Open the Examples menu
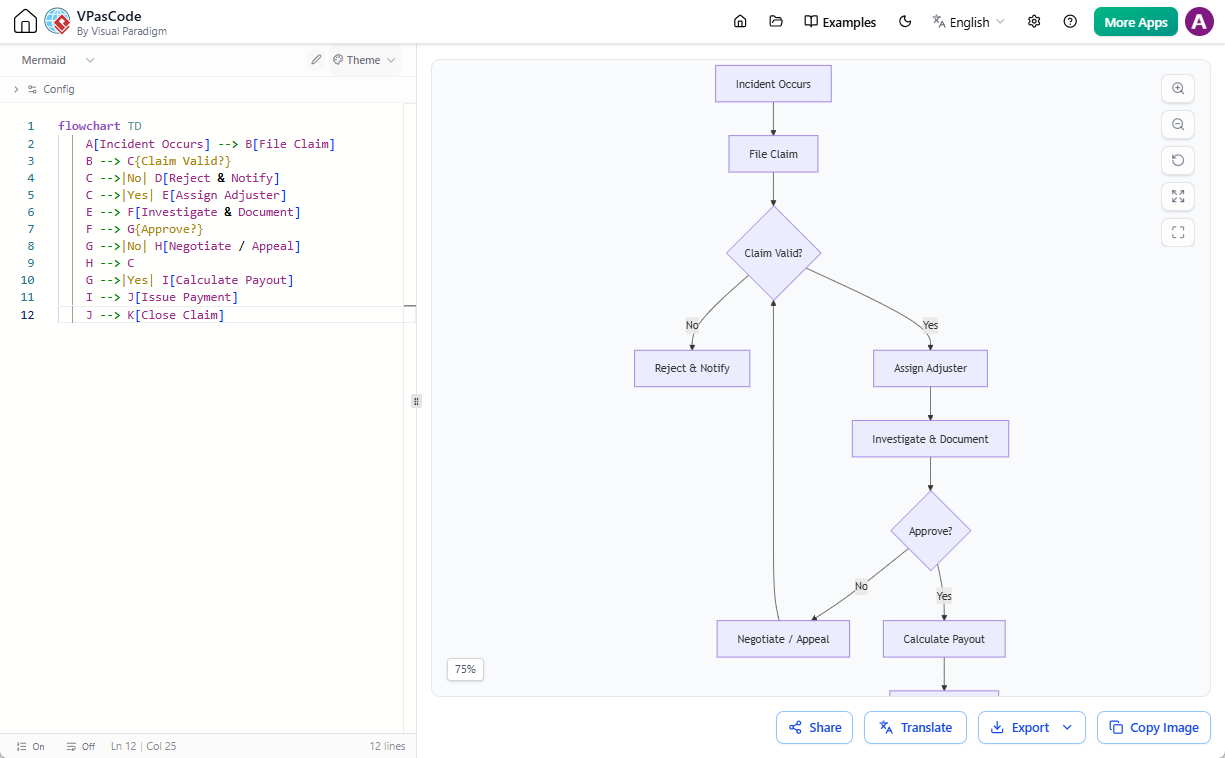 [x=840, y=22]
